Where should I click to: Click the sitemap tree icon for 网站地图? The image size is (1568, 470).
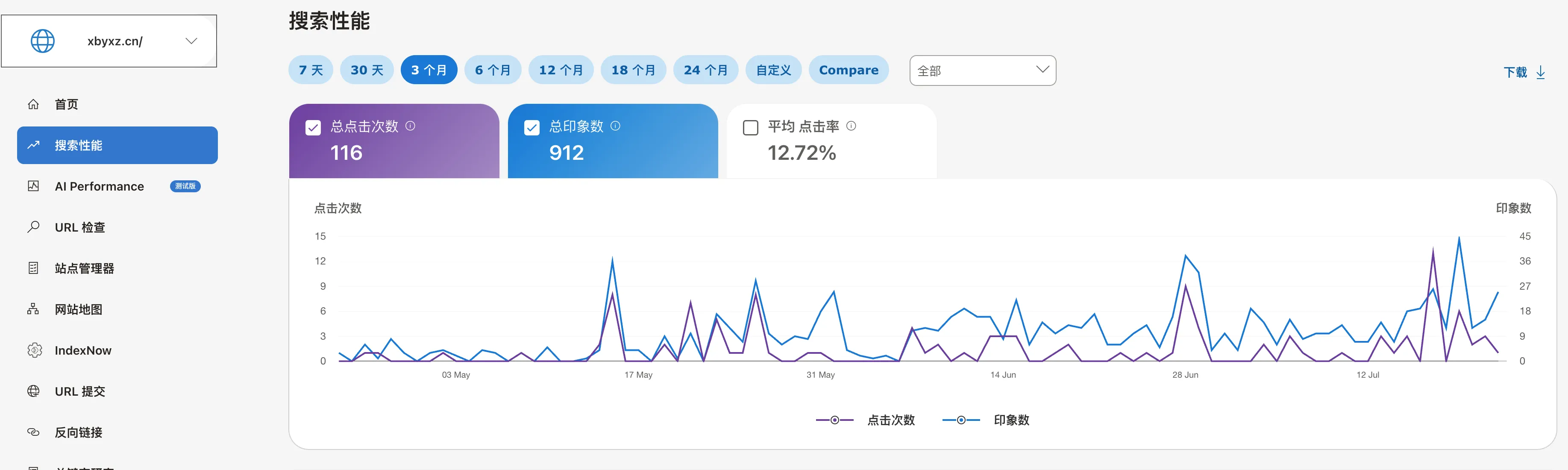click(33, 308)
